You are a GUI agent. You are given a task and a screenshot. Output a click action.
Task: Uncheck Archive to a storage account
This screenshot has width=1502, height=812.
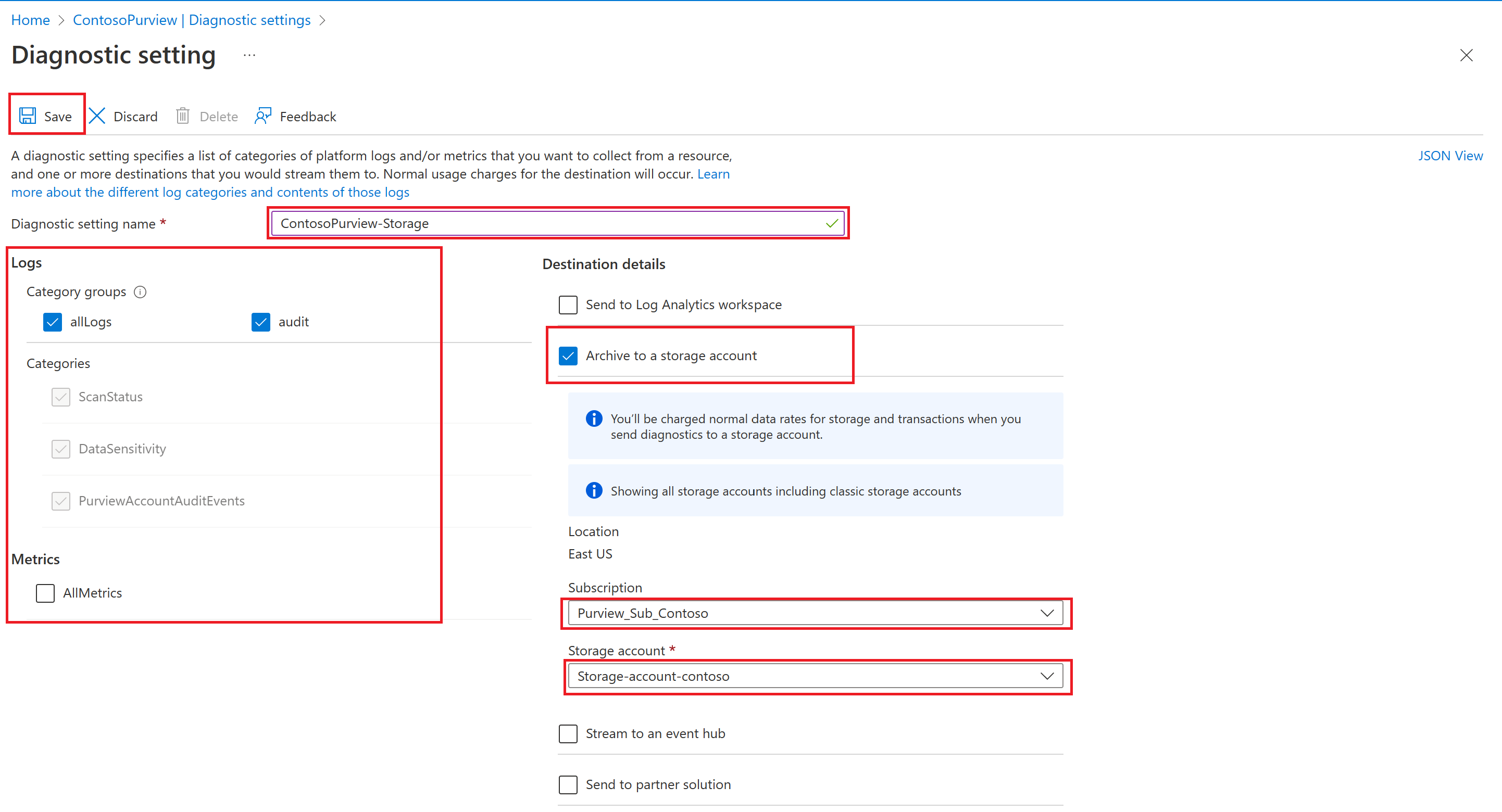pos(568,356)
